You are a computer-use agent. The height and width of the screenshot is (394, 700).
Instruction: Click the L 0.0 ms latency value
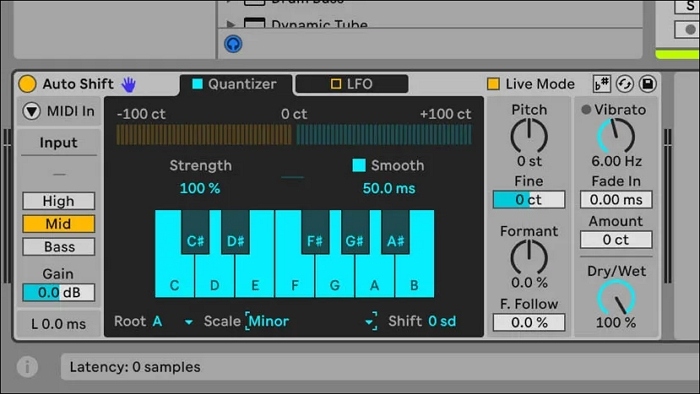click(58, 324)
